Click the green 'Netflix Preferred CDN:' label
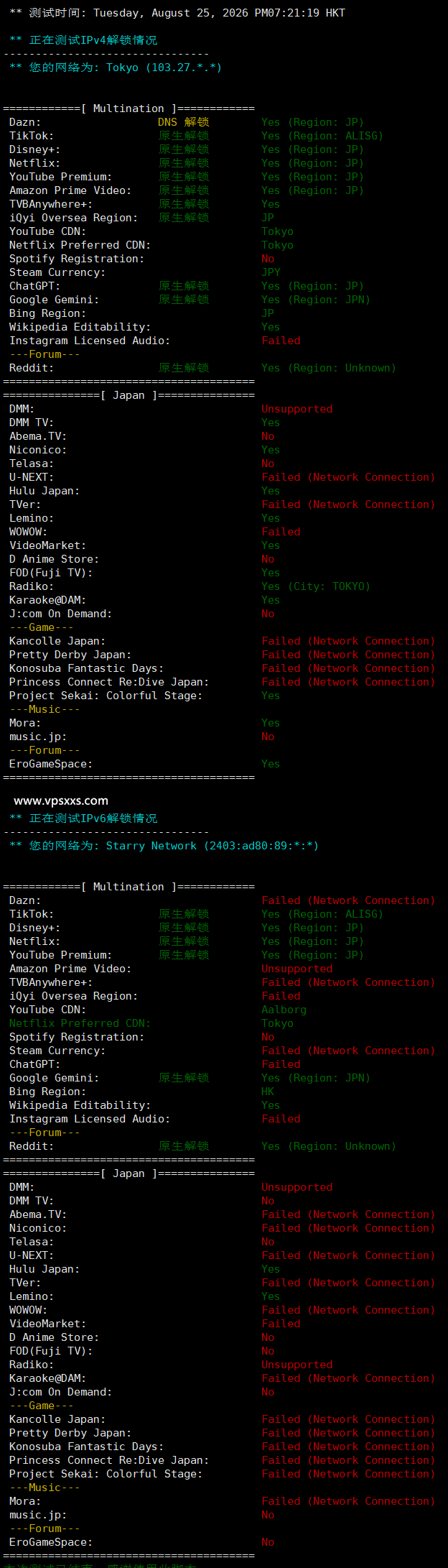Screen dimensions: 448x1568 coord(80,1023)
